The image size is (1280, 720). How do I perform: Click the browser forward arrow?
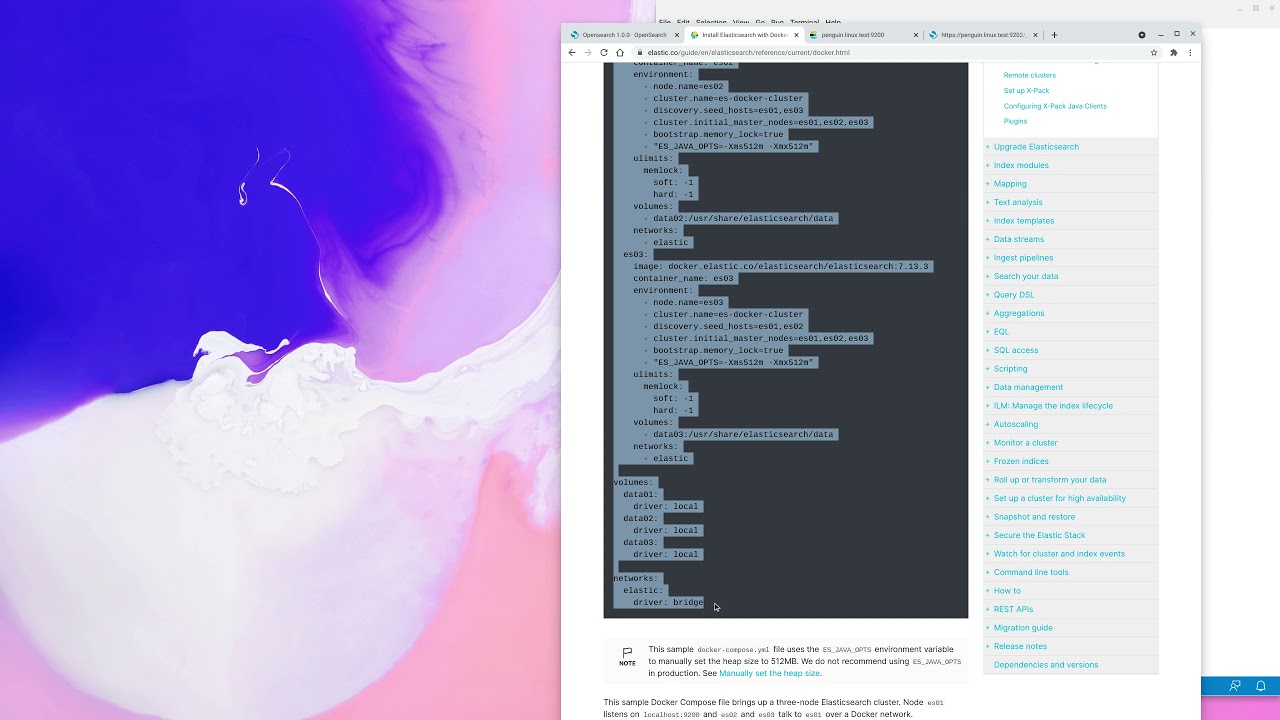click(588, 52)
